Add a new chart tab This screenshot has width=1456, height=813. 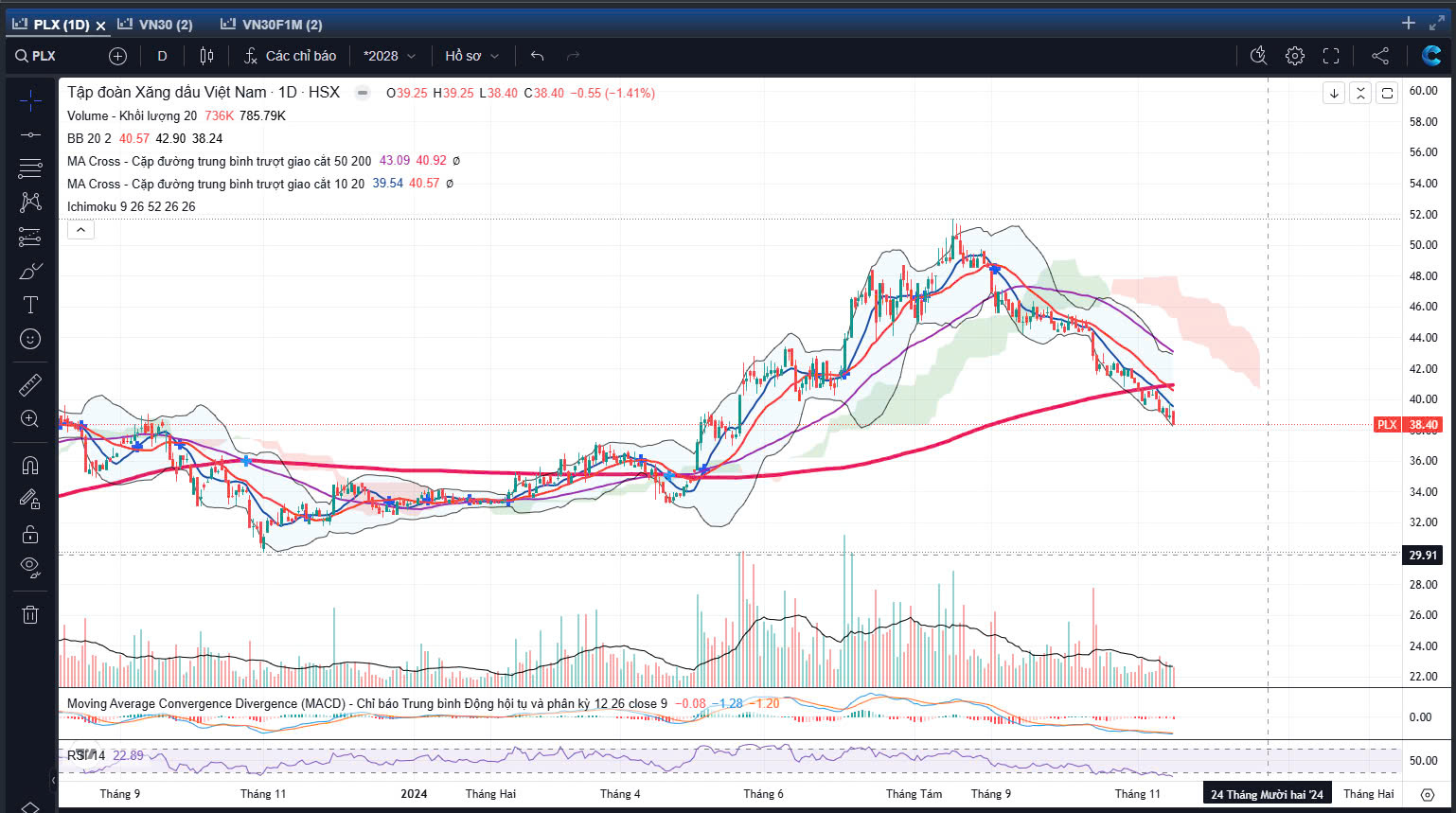click(x=1409, y=23)
